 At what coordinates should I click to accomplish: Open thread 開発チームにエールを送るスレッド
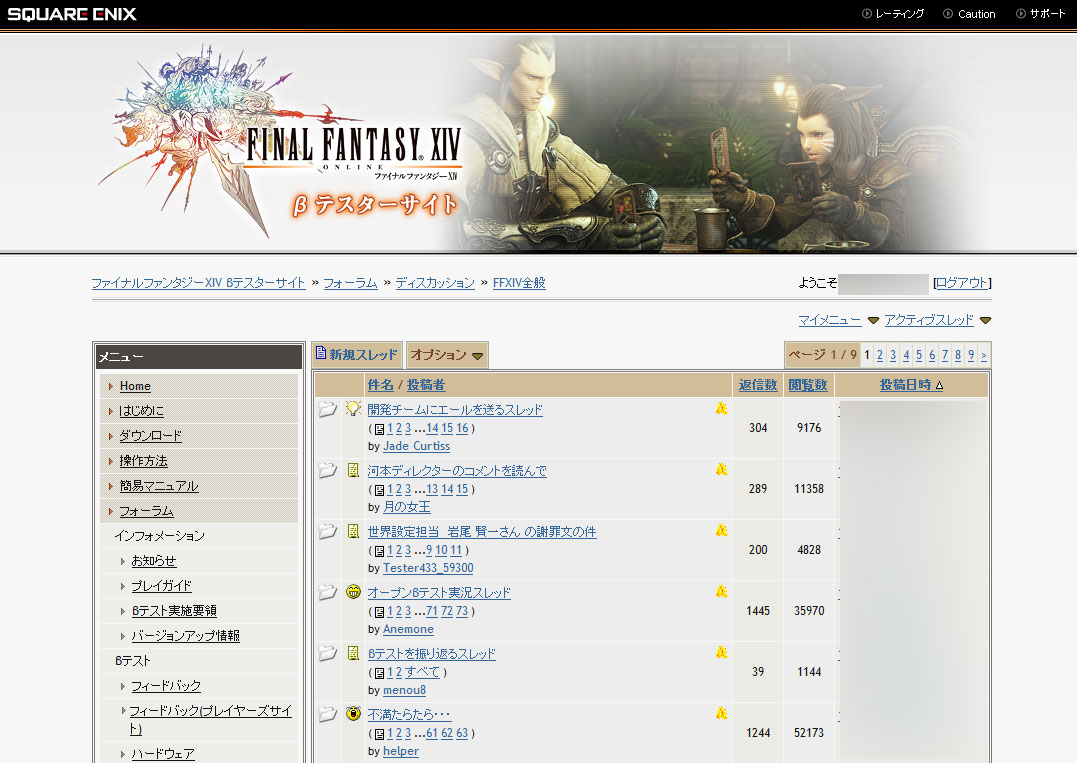(455, 410)
